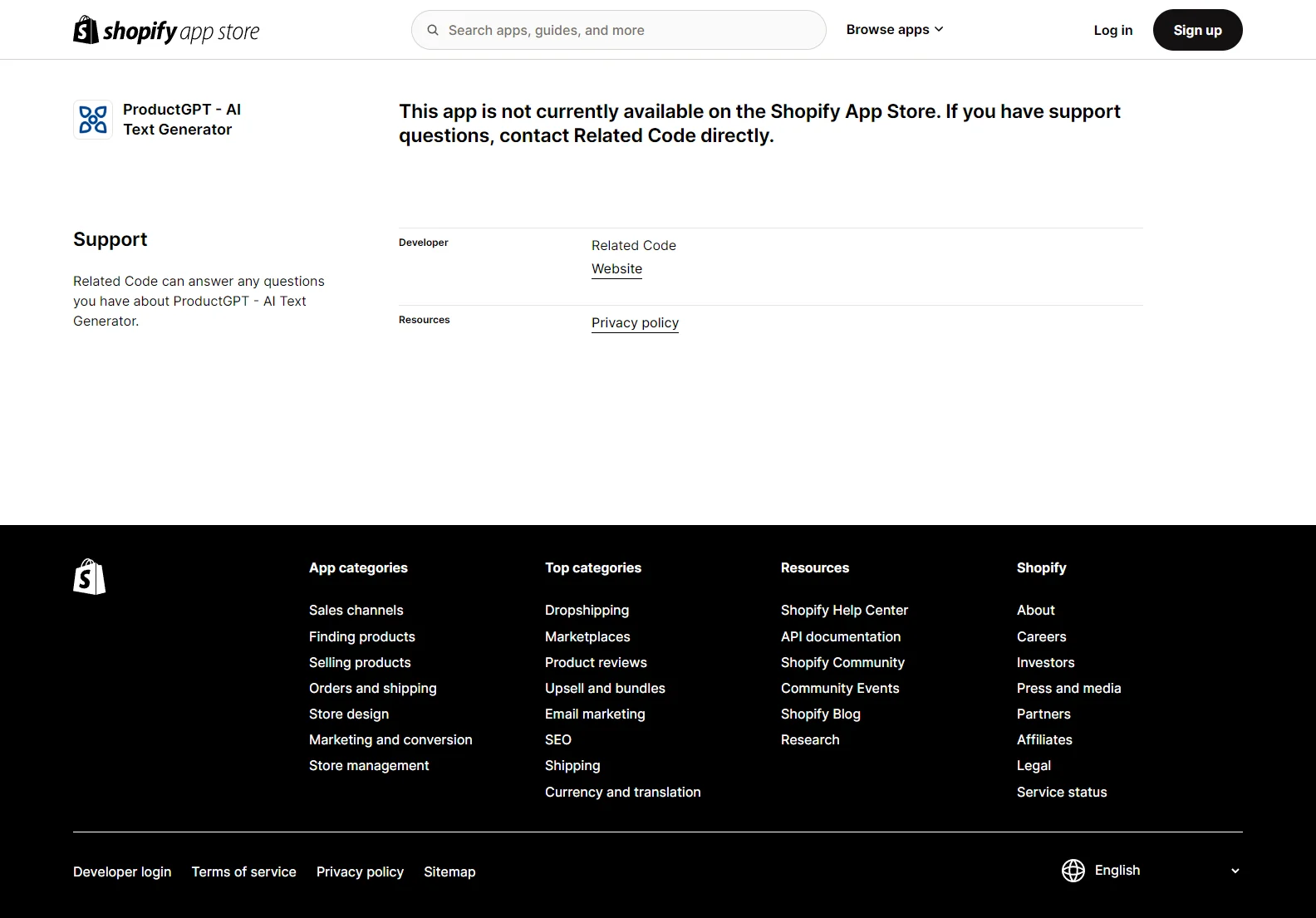Select Orders and shipping category

coord(373,689)
